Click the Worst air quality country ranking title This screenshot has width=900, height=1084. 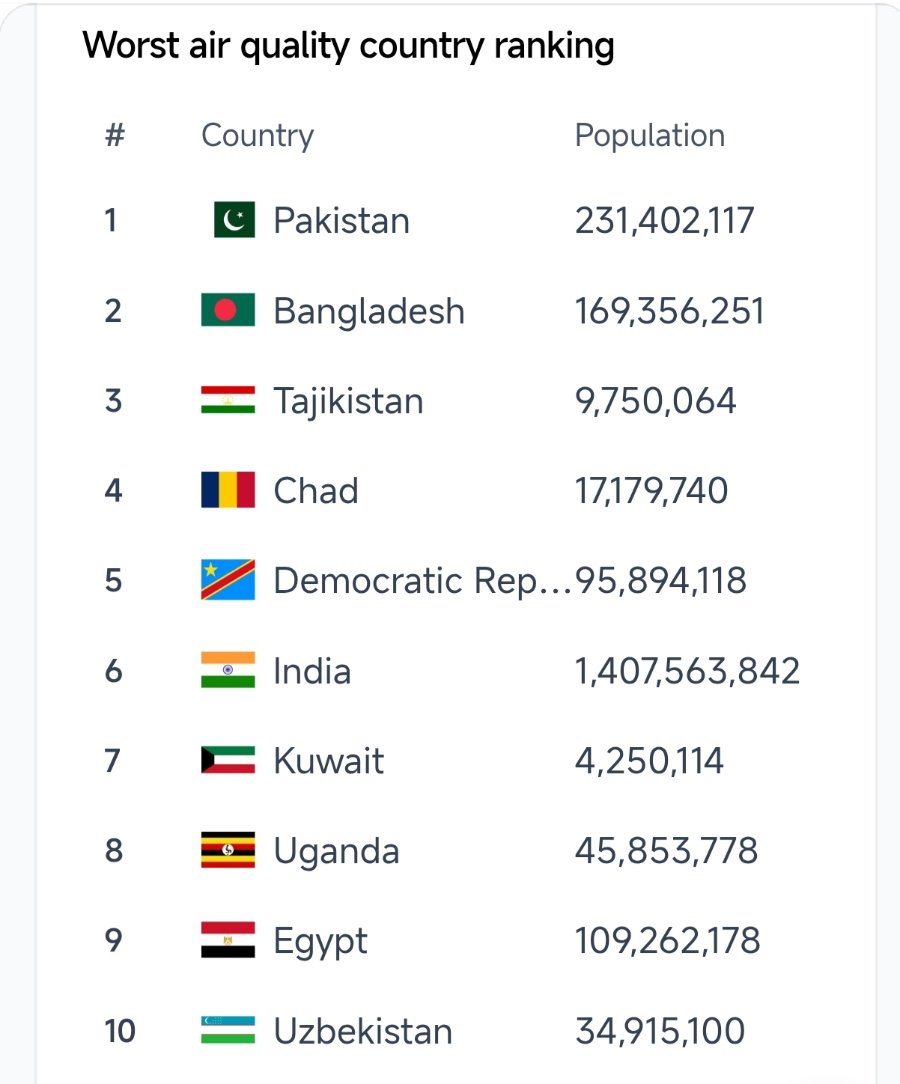348,46
